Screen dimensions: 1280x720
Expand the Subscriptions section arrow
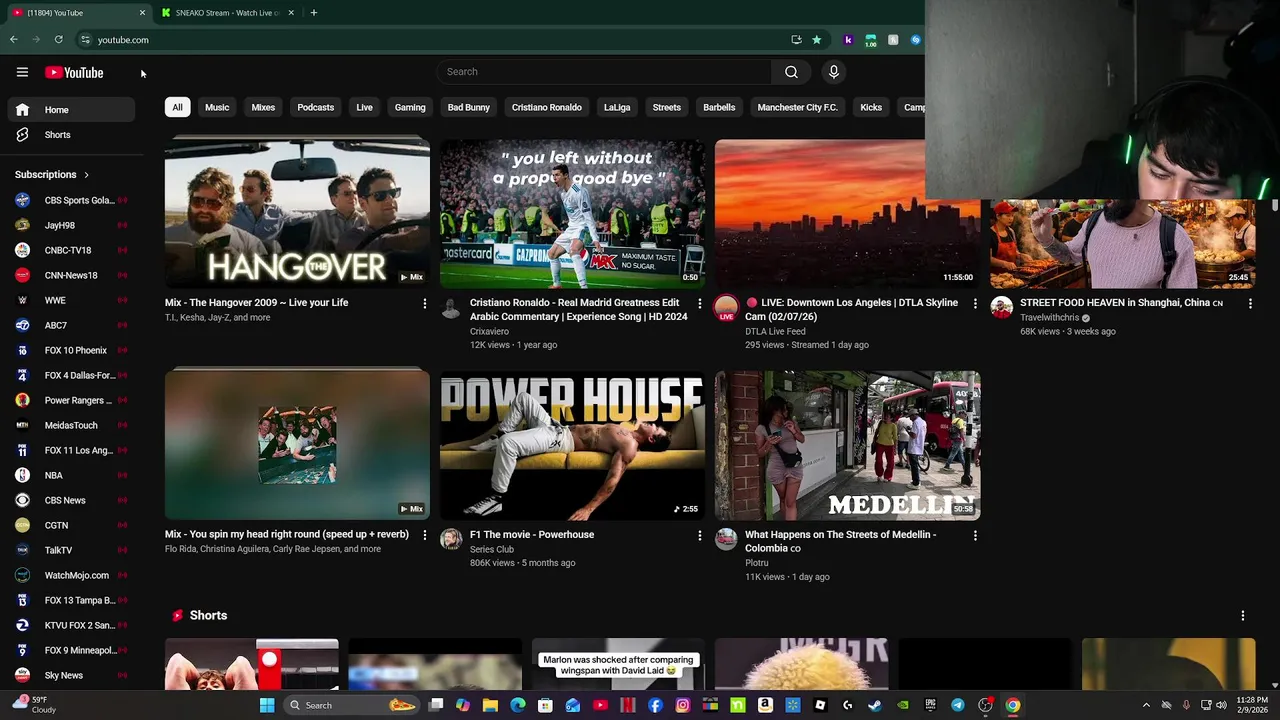tap(86, 175)
